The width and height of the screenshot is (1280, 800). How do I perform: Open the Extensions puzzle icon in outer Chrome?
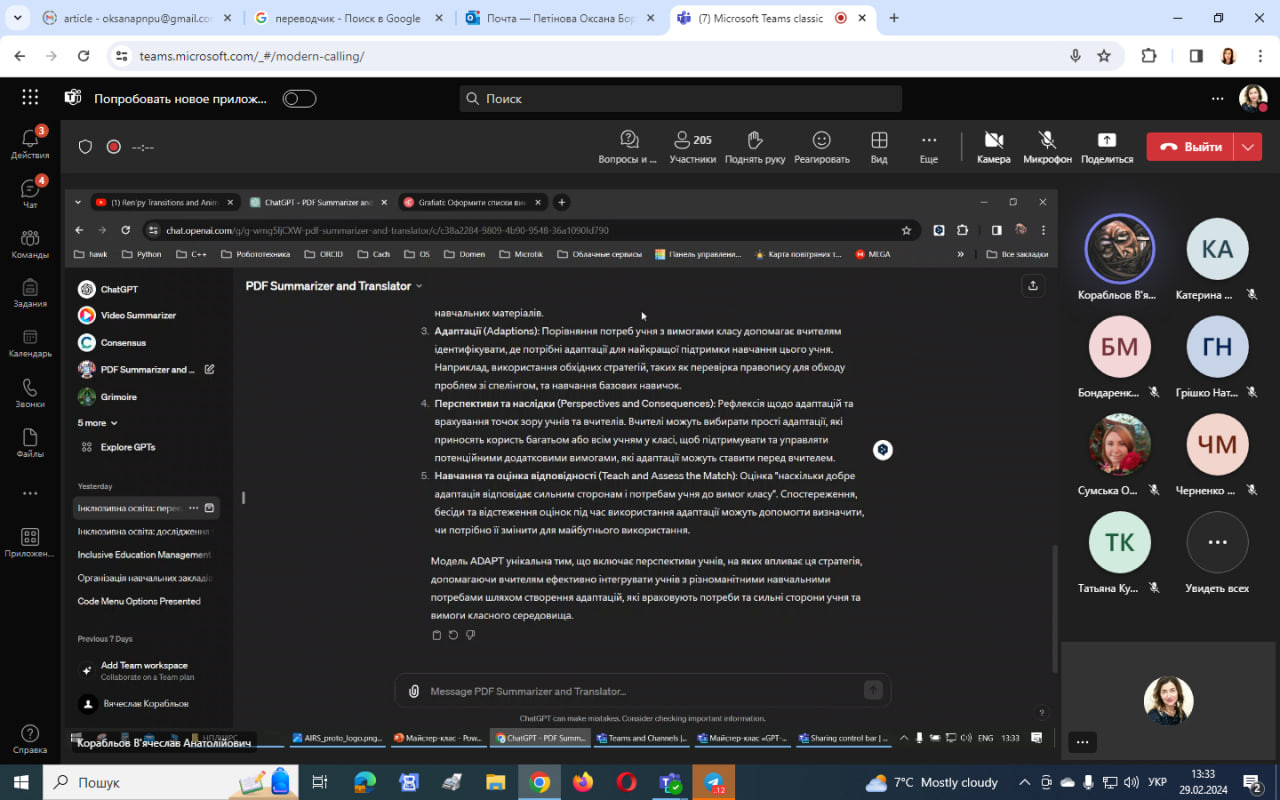pos(1149,56)
